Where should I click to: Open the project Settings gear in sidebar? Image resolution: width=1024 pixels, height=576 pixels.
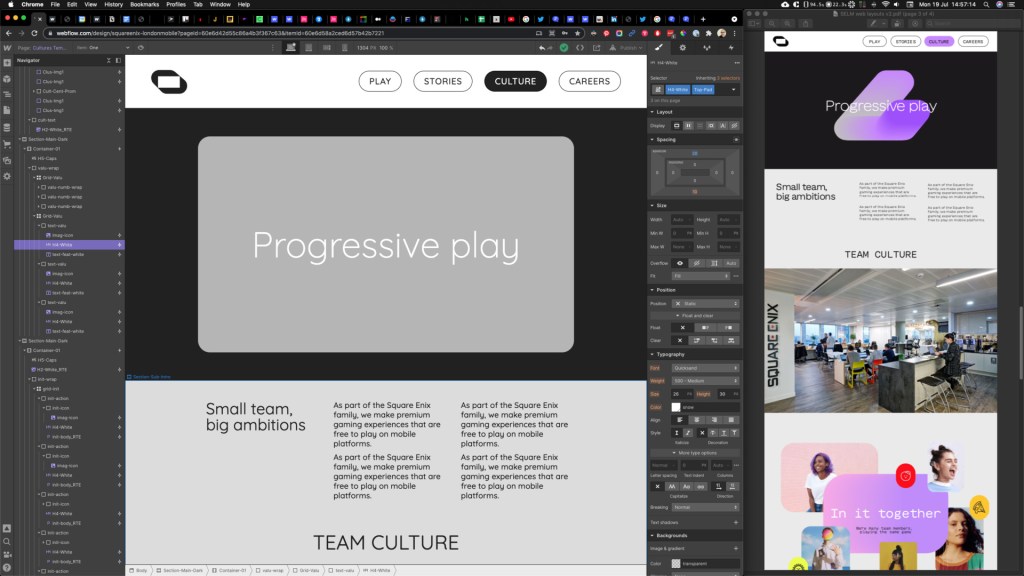coord(7,175)
